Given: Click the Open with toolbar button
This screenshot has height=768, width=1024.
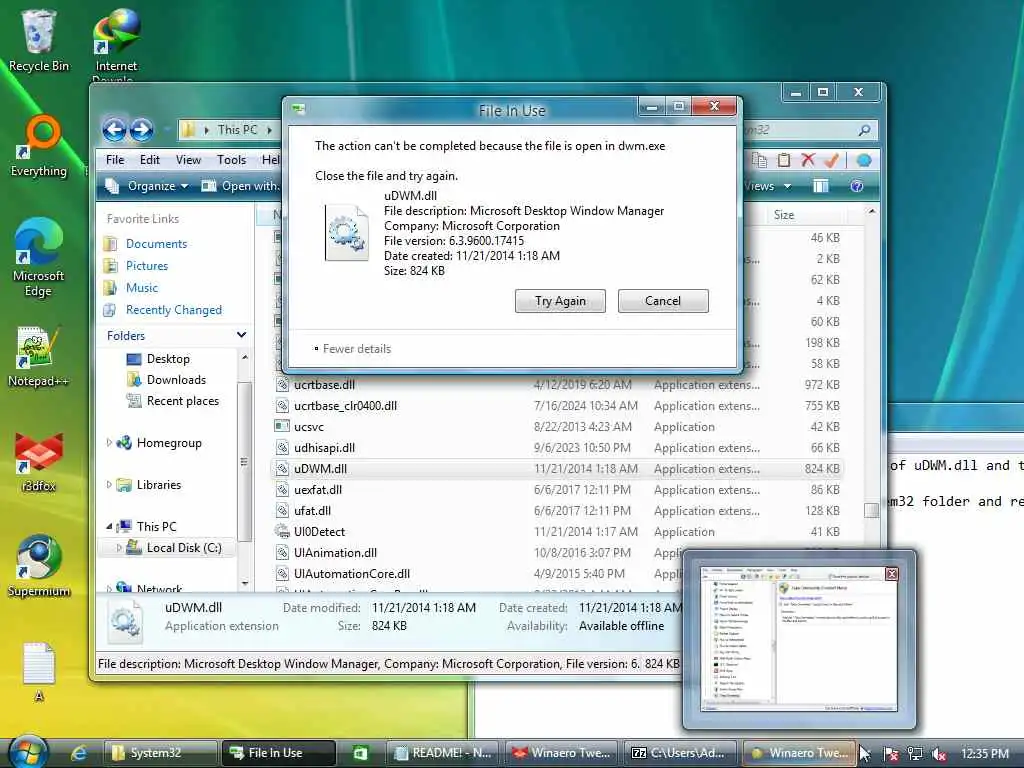Looking at the screenshot, I should (240, 186).
